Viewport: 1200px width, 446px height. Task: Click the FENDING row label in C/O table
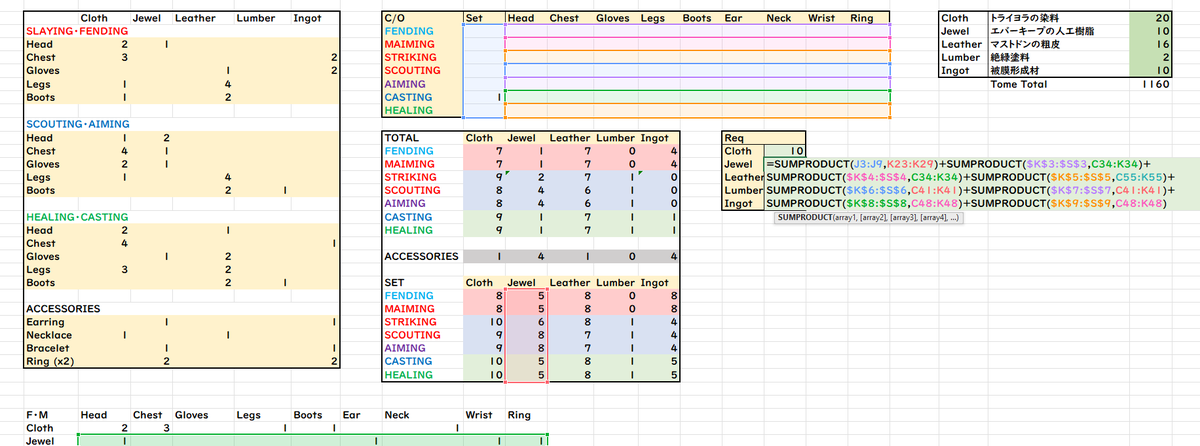click(407, 31)
